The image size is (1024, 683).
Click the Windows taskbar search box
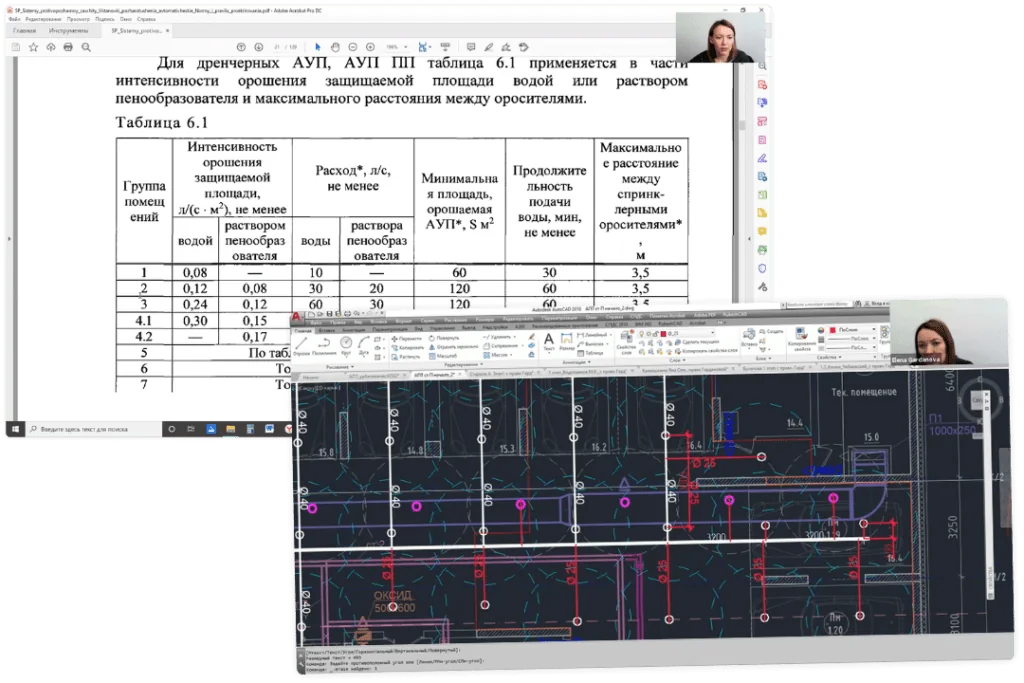click(x=91, y=429)
